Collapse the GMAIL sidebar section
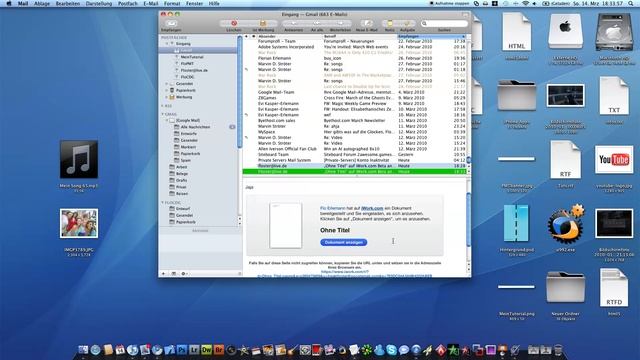The image size is (640, 360). click(163, 114)
